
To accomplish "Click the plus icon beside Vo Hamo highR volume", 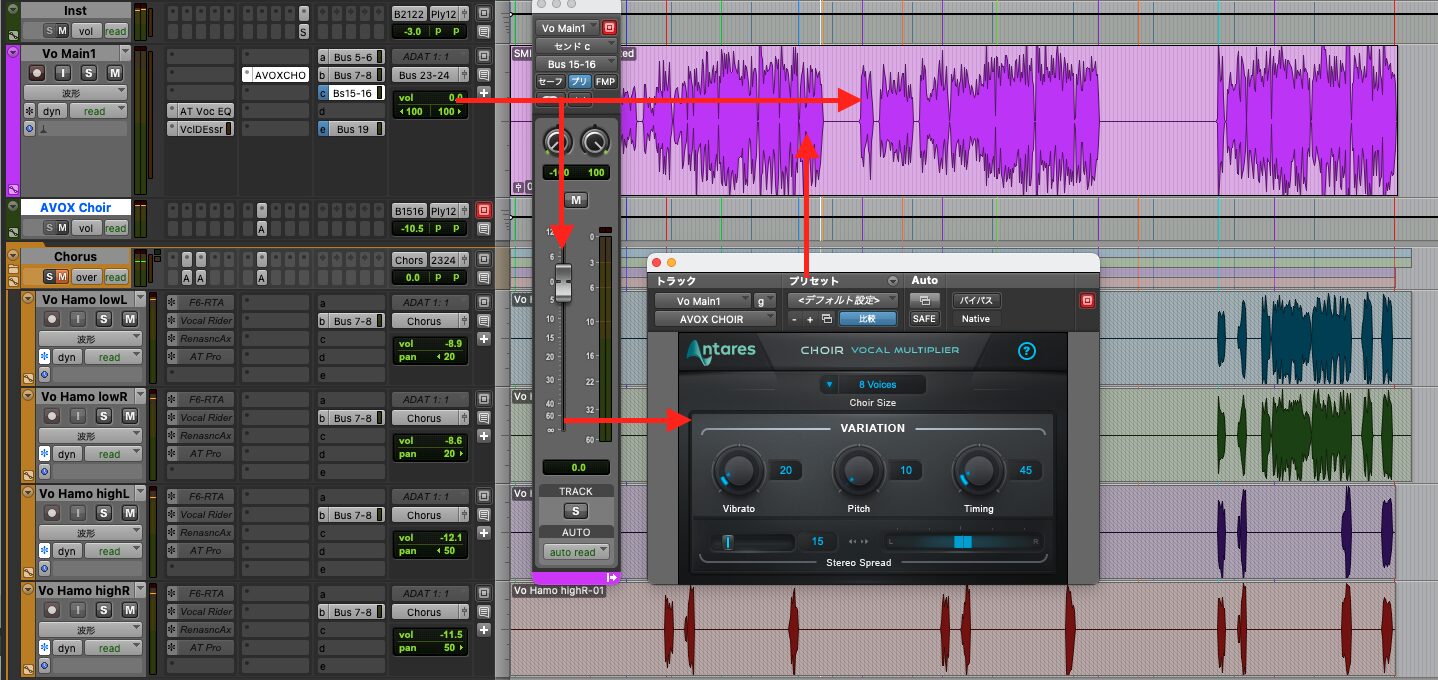I will 484,630.
